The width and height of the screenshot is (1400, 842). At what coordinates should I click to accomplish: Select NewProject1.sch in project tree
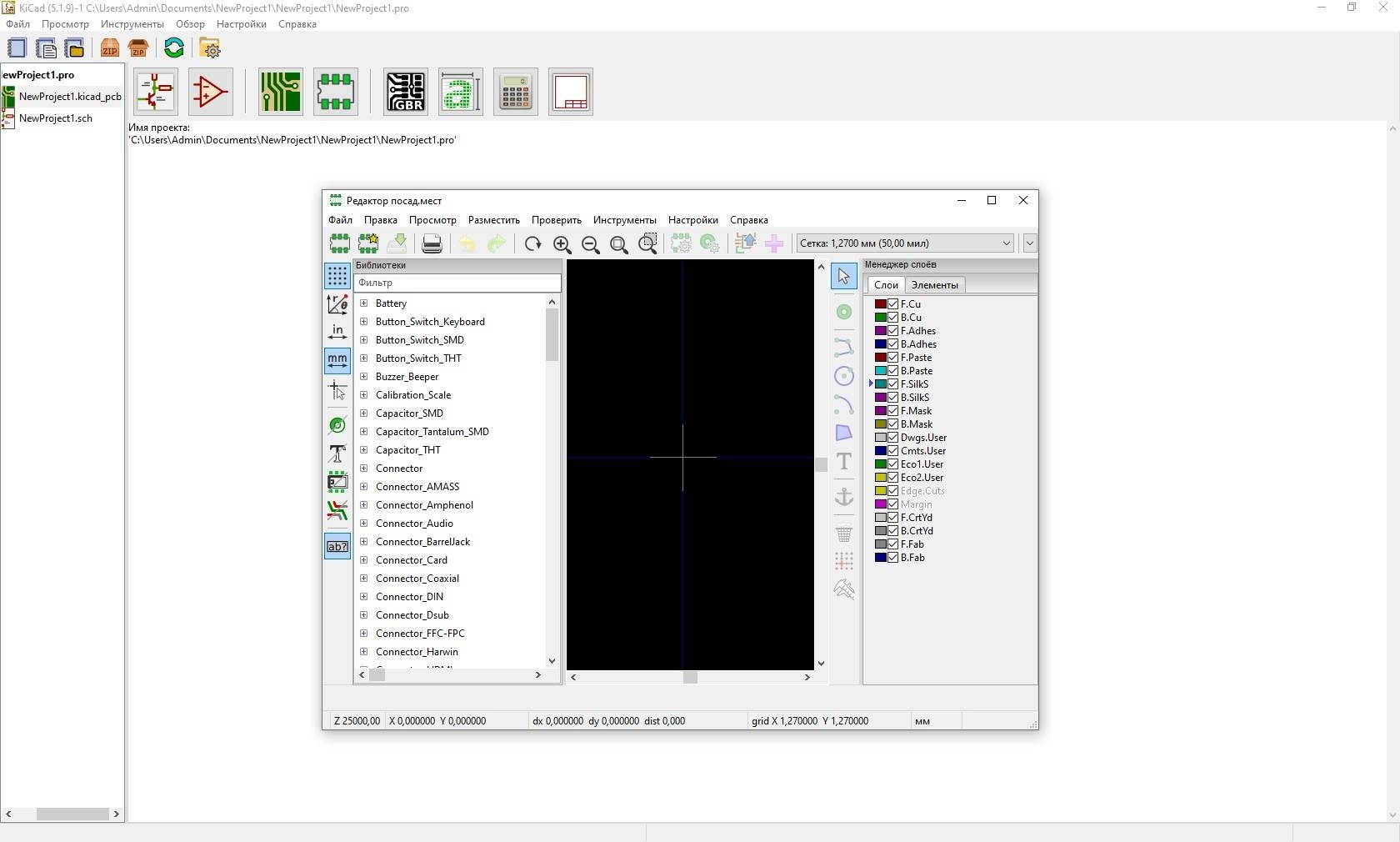click(56, 118)
